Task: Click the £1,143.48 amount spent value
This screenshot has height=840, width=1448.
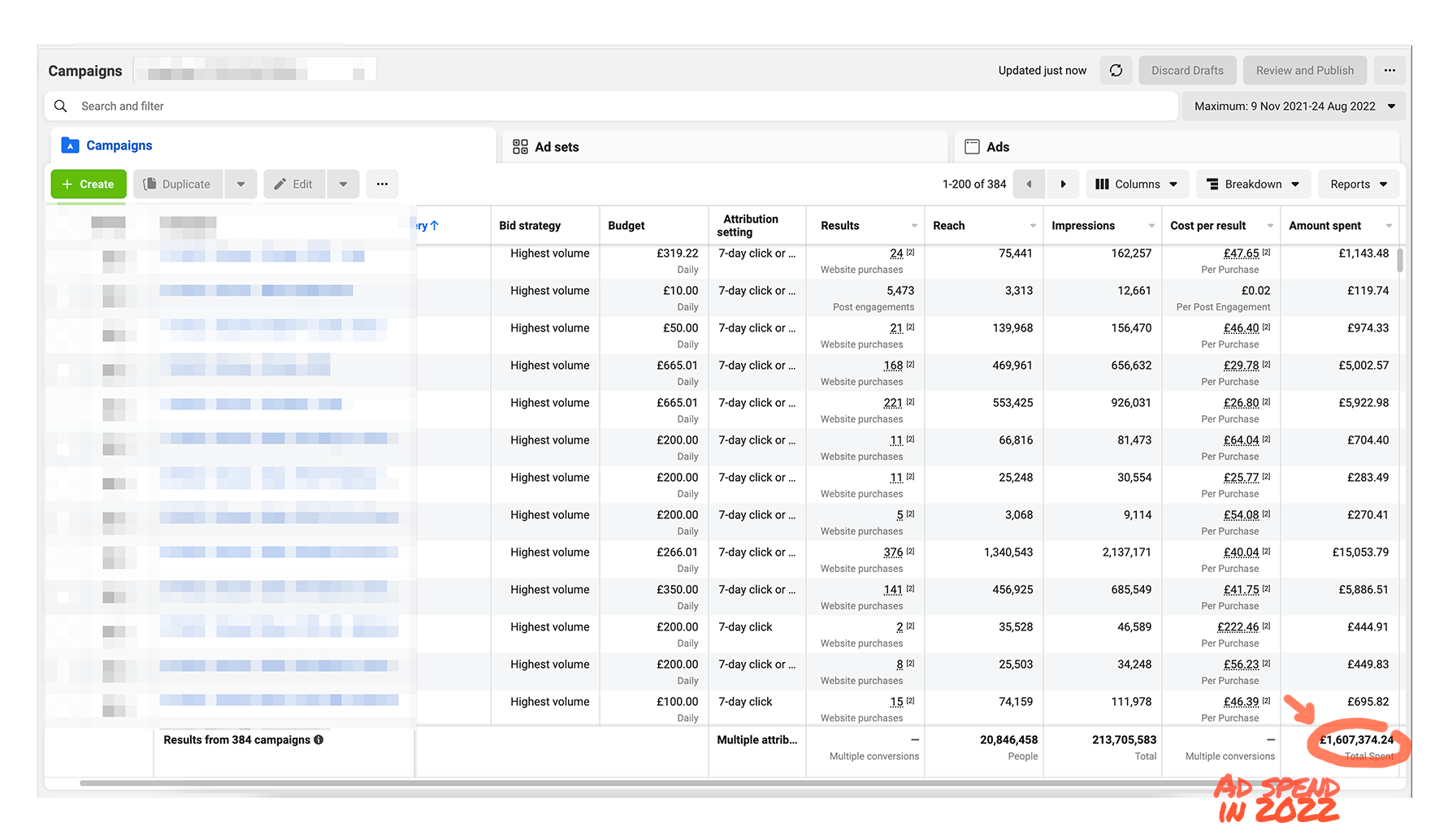Action: tap(1363, 253)
